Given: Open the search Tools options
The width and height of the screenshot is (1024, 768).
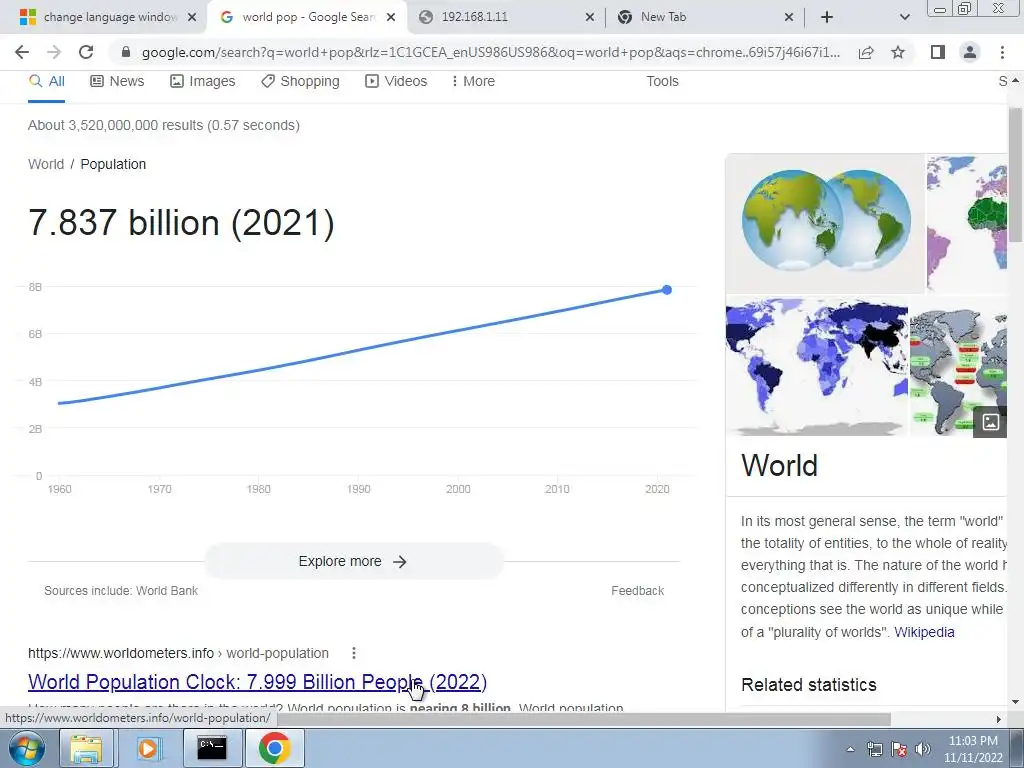Looking at the screenshot, I should point(662,82).
